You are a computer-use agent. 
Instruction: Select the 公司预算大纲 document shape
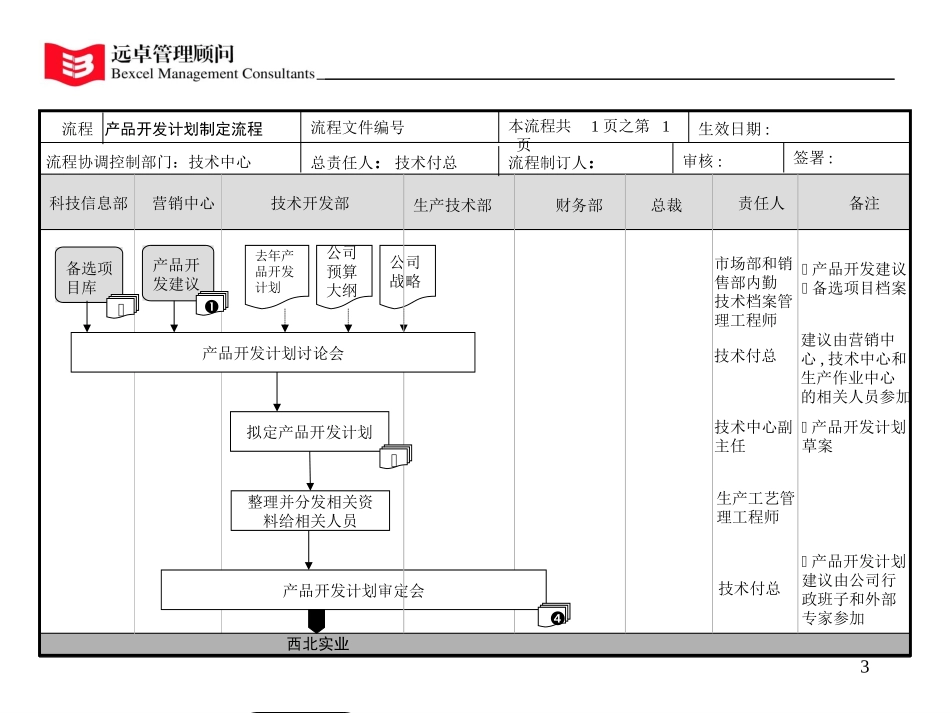tap(344, 276)
